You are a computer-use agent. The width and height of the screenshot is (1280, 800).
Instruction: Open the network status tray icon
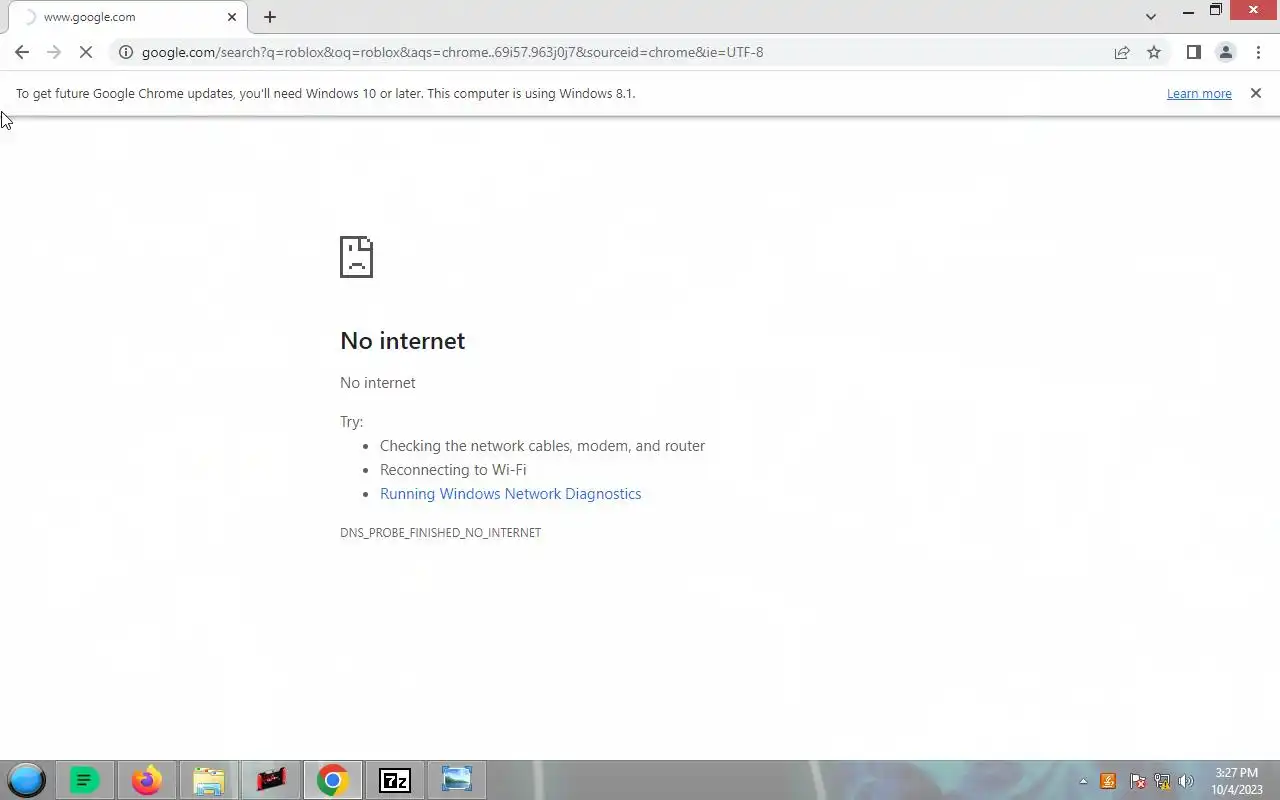tap(1162, 782)
